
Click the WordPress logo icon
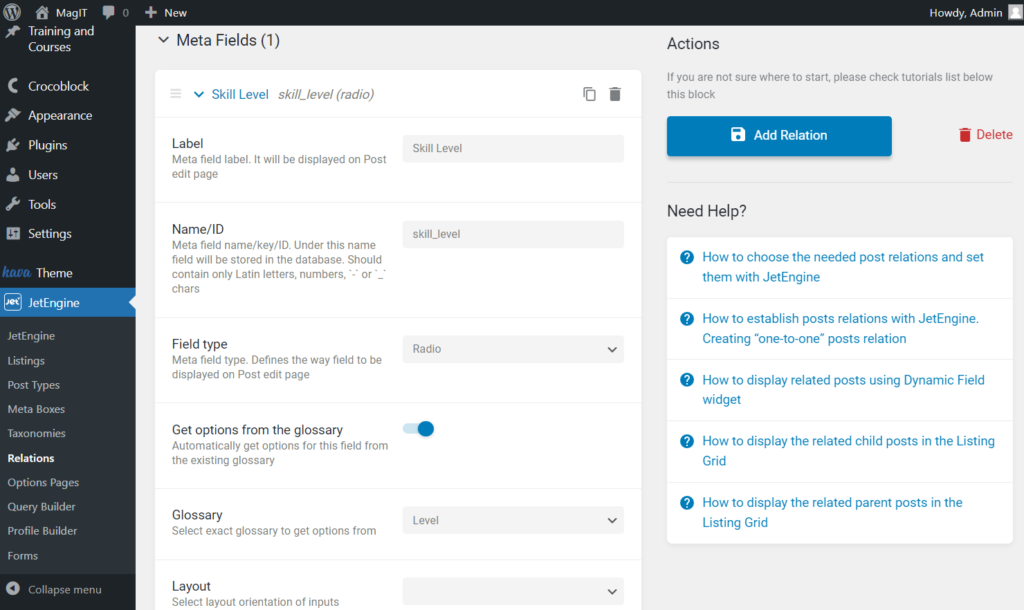tap(12, 12)
